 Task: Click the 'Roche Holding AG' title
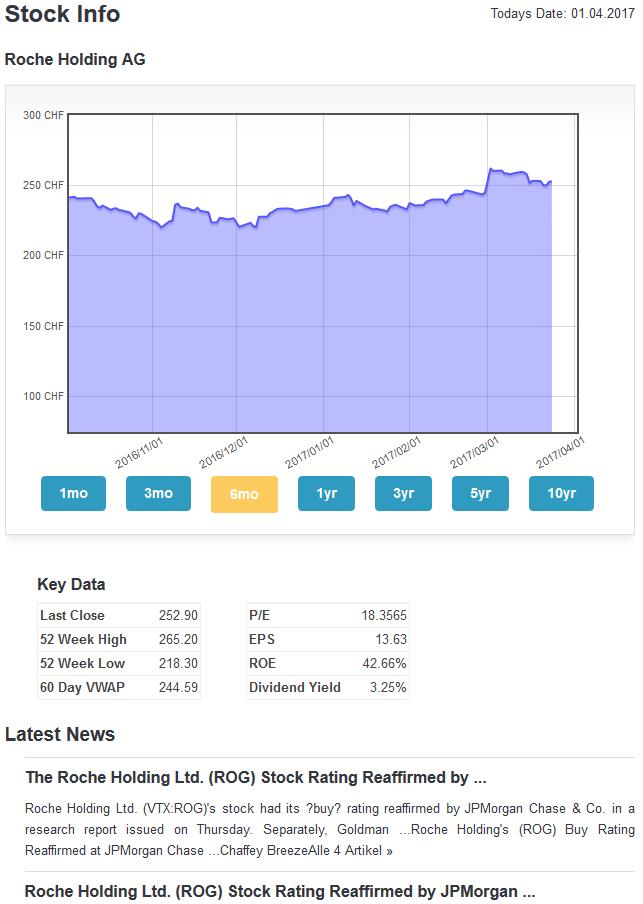point(75,59)
